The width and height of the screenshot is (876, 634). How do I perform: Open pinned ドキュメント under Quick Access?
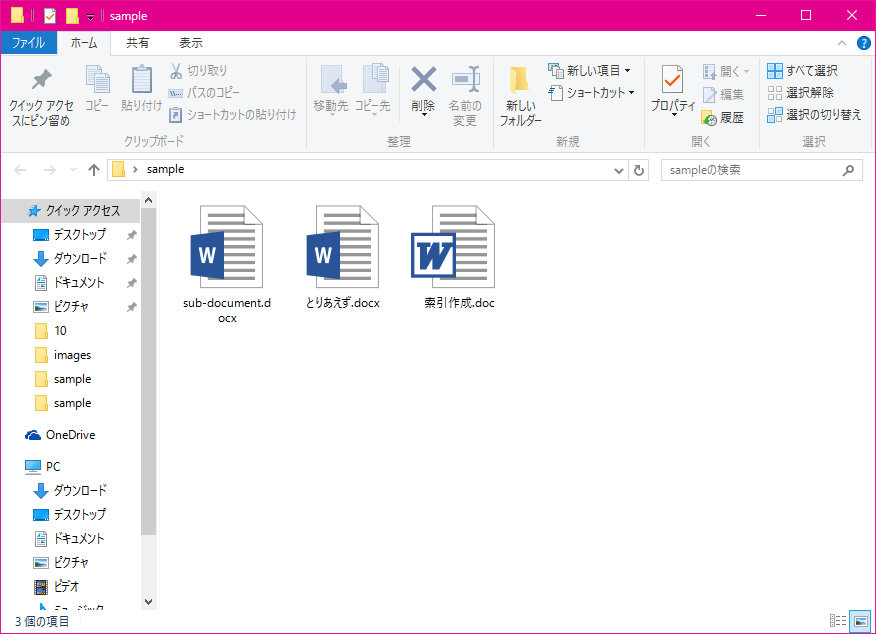pyautogui.click(x=70, y=283)
